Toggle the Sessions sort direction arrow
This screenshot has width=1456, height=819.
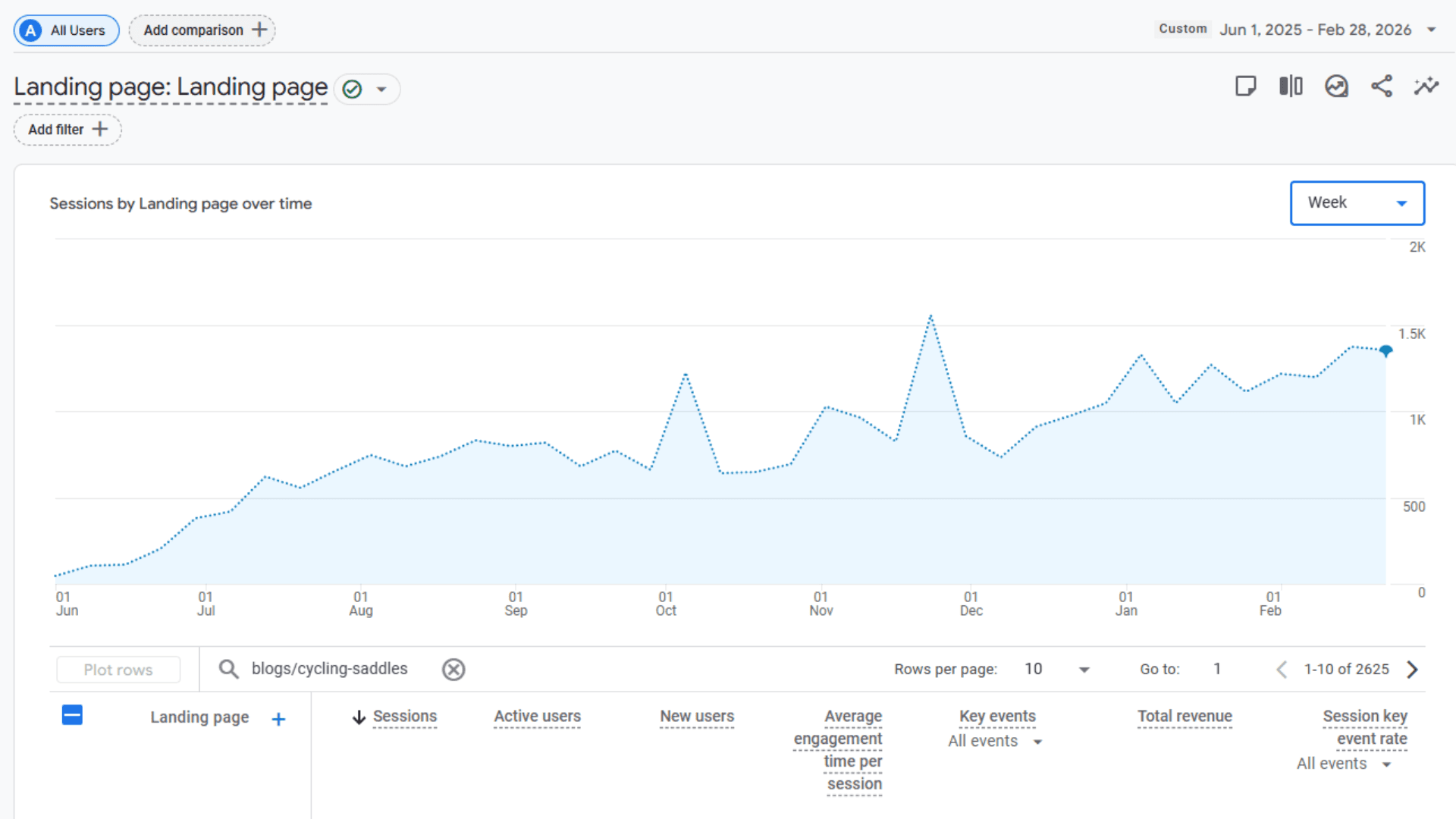359,717
